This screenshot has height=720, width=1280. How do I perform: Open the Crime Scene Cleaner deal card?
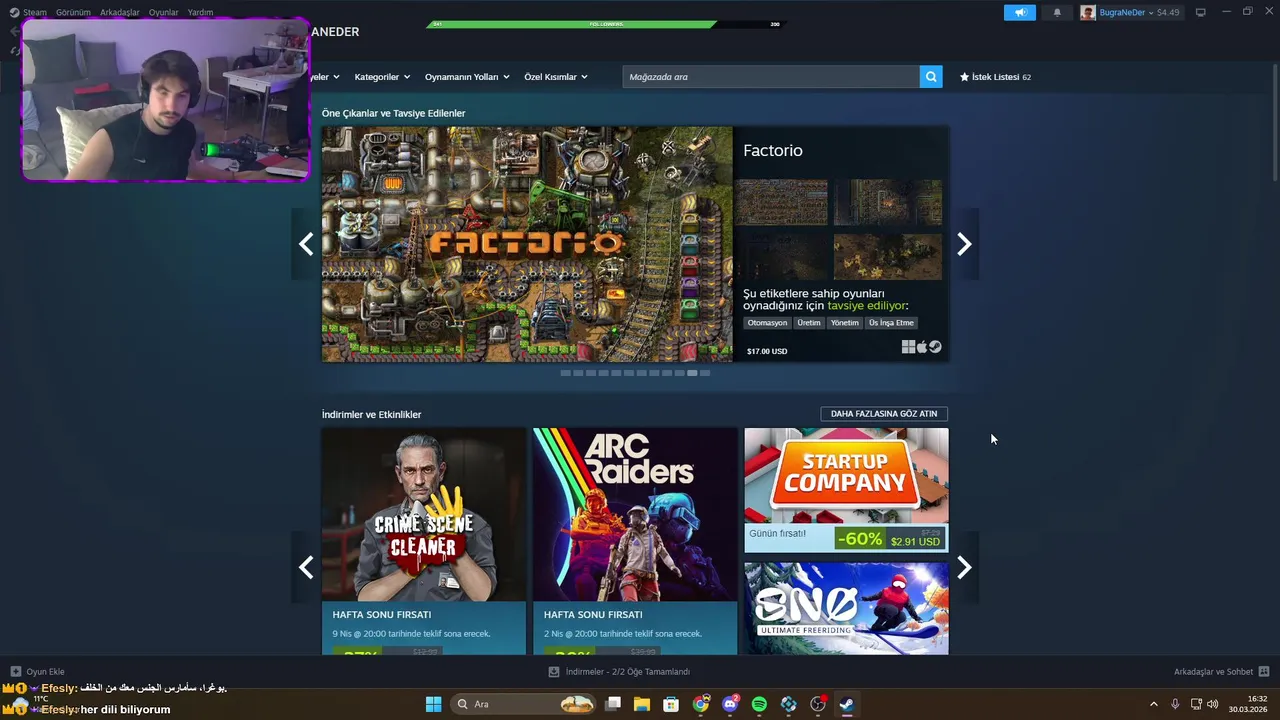[424, 541]
